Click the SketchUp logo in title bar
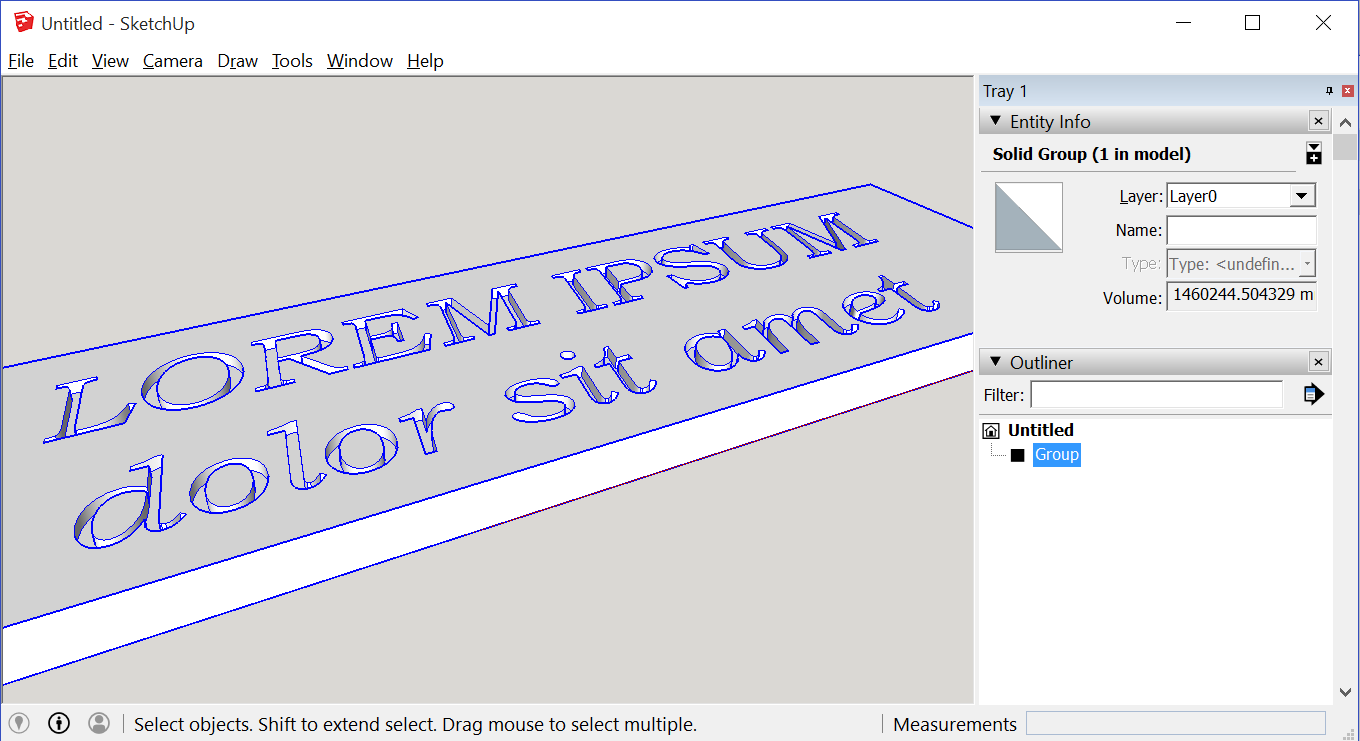The height and width of the screenshot is (741, 1360). tap(22, 22)
